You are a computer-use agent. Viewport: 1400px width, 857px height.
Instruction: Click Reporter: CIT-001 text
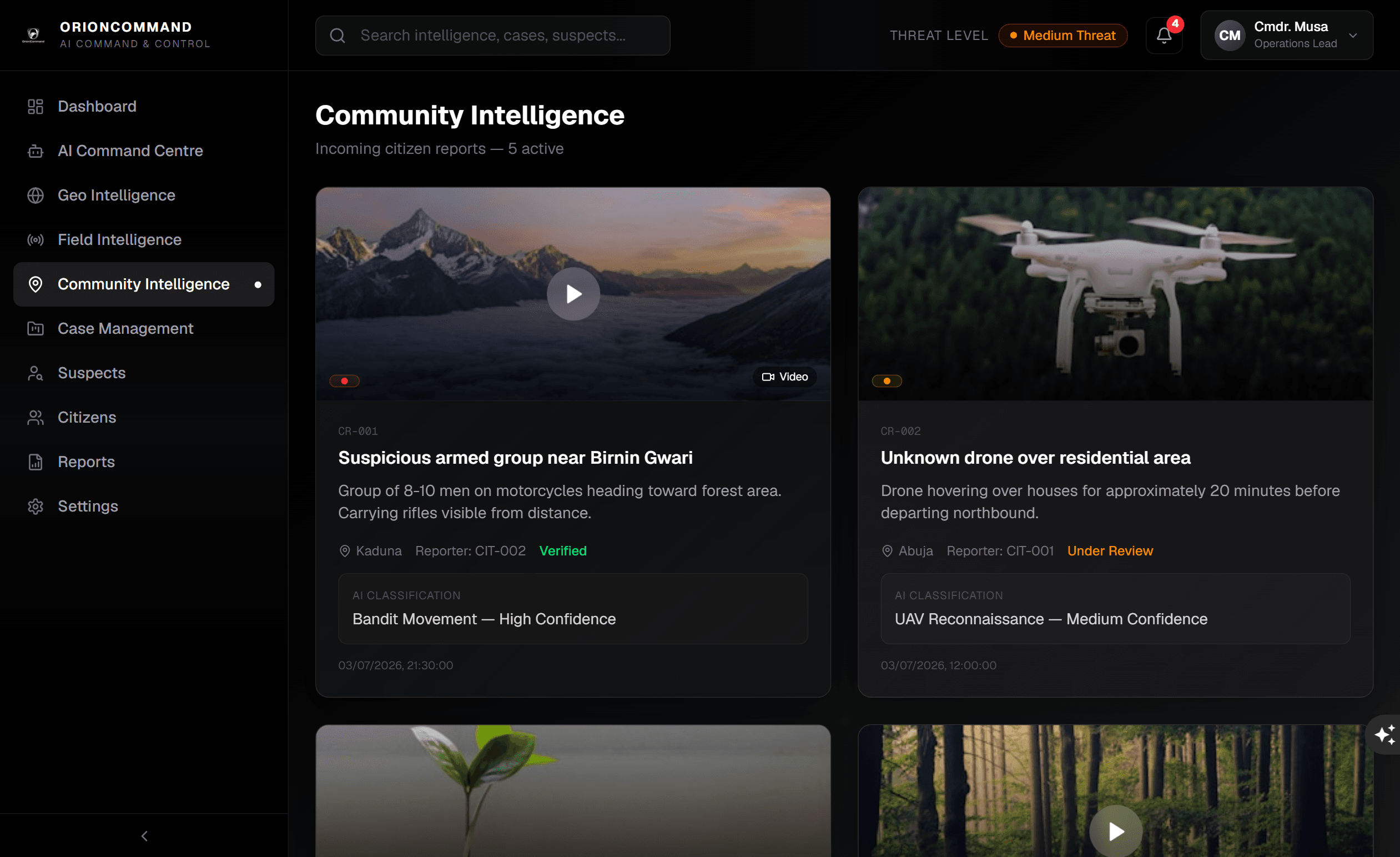tap(1000, 550)
